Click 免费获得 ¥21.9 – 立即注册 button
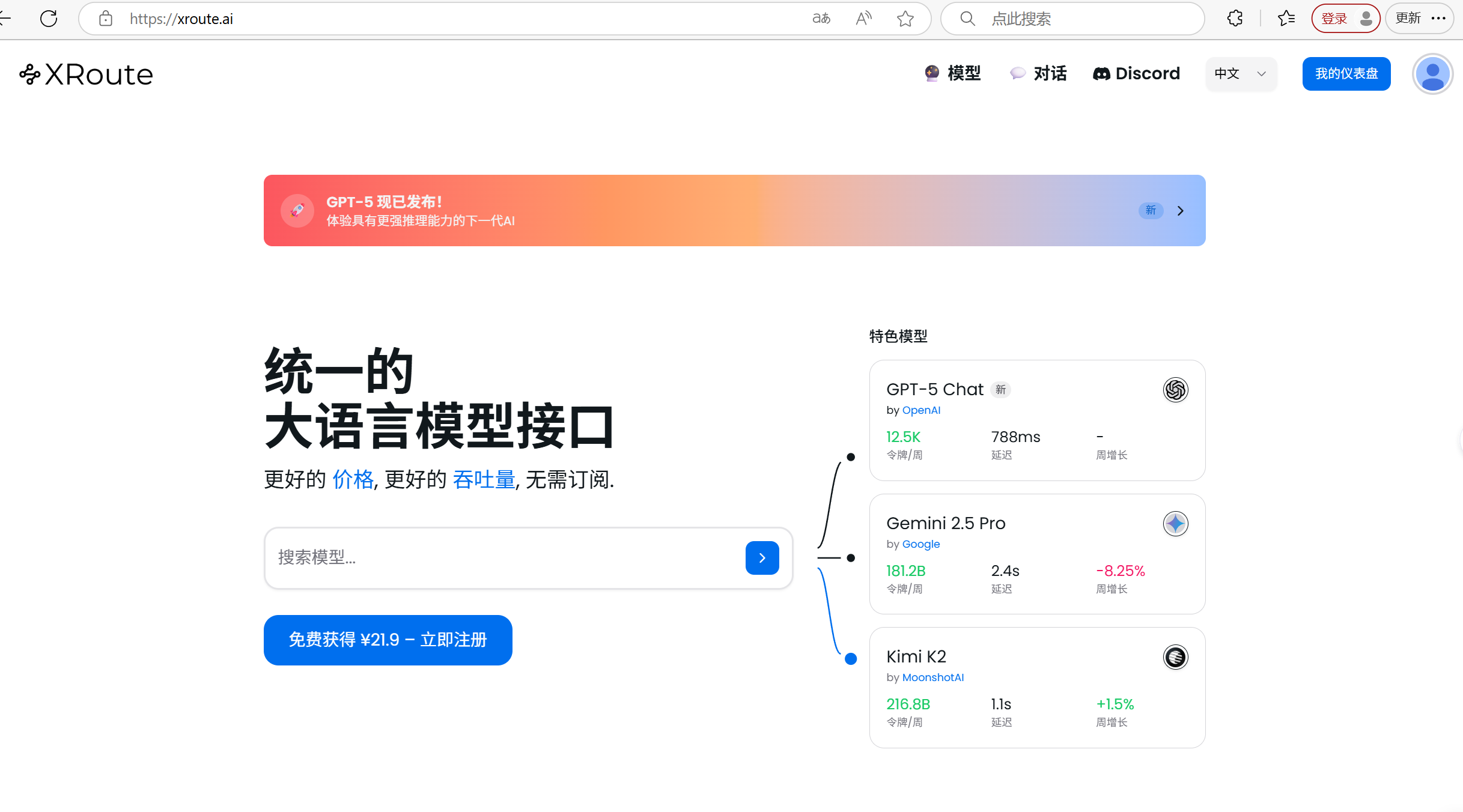 point(388,640)
